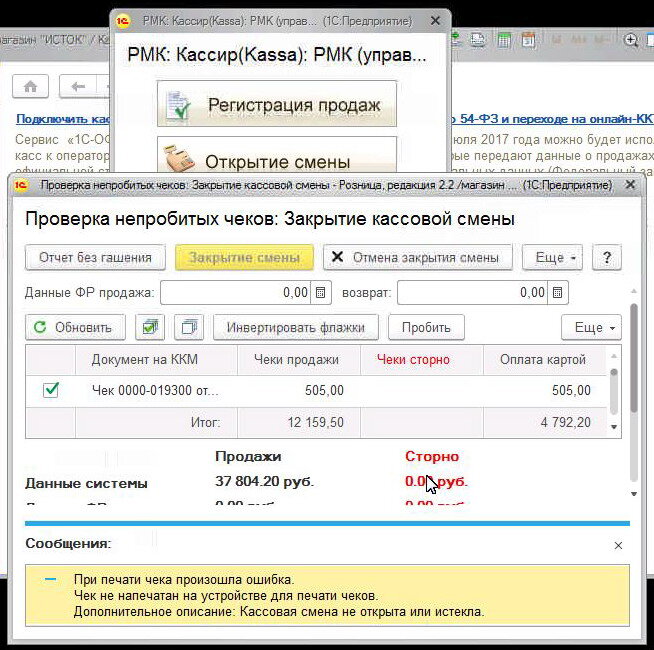
Task: Open the Подключить кассу link in background page
Action: click(x=63, y=119)
